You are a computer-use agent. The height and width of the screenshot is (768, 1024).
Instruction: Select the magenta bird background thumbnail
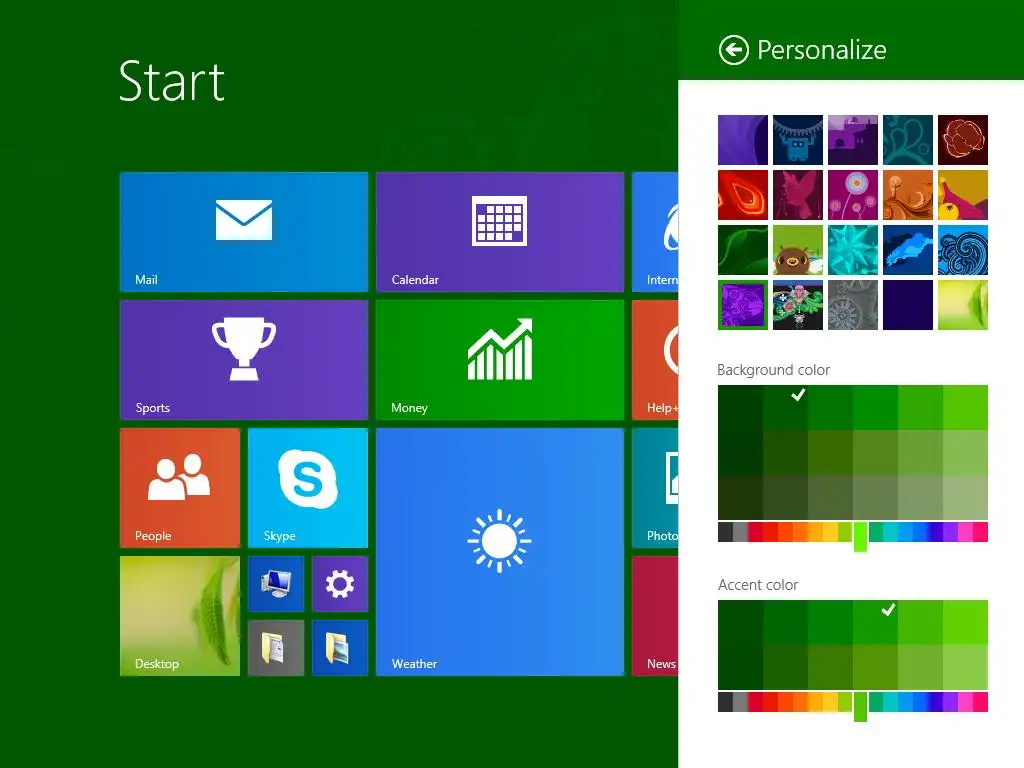(x=797, y=195)
